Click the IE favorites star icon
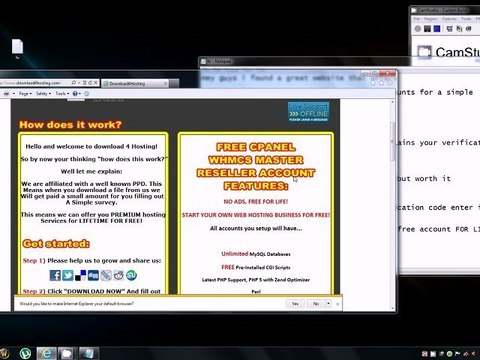 pyautogui.click(x=381, y=83)
